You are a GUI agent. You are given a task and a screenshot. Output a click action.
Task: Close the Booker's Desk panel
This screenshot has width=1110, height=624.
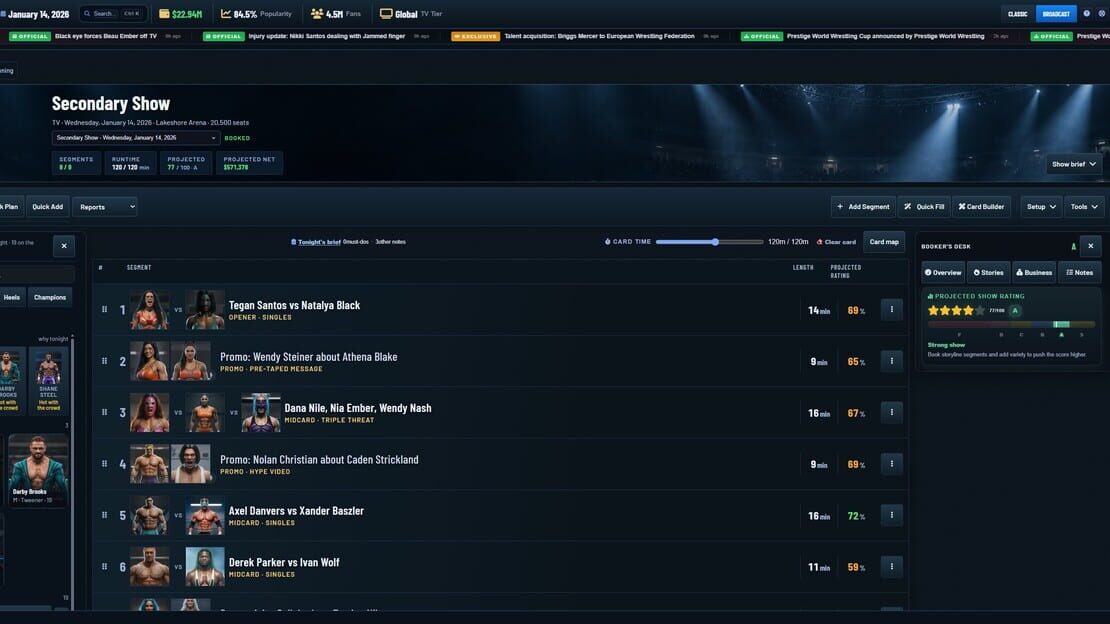pyautogui.click(x=1091, y=246)
